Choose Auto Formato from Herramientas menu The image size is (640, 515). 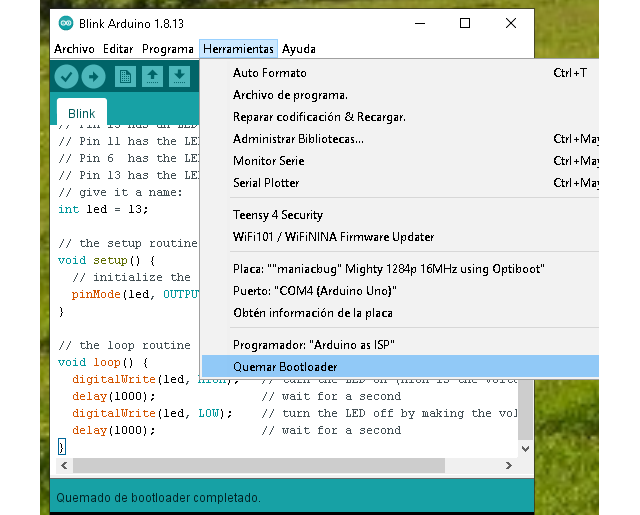click(x=270, y=73)
